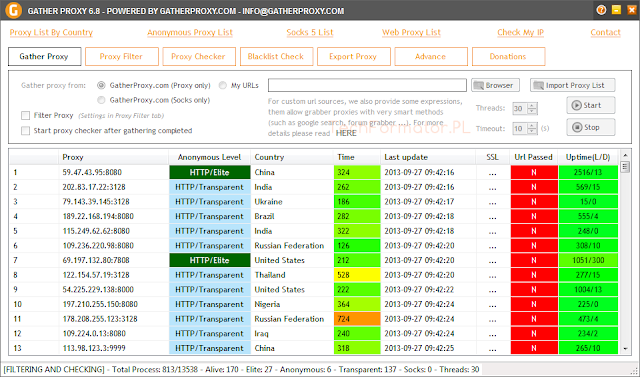
Task: Click the table scrollbar up arrow
Action: point(625,155)
